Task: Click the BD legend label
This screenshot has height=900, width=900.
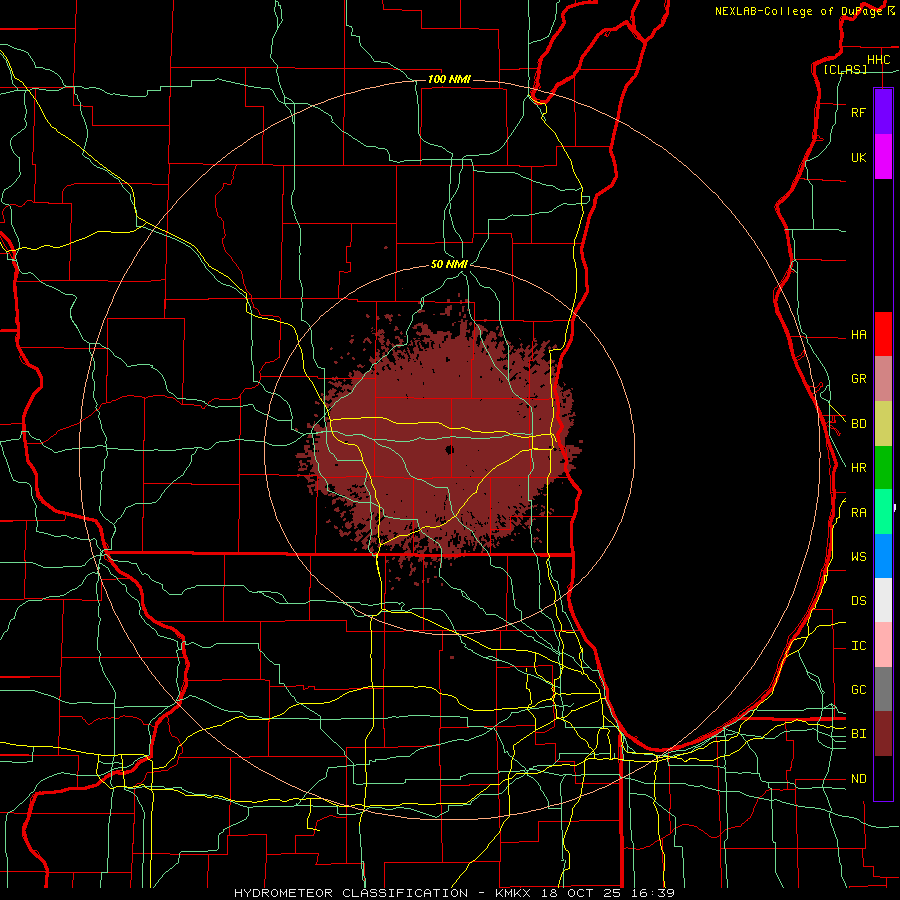Action: [x=859, y=424]
